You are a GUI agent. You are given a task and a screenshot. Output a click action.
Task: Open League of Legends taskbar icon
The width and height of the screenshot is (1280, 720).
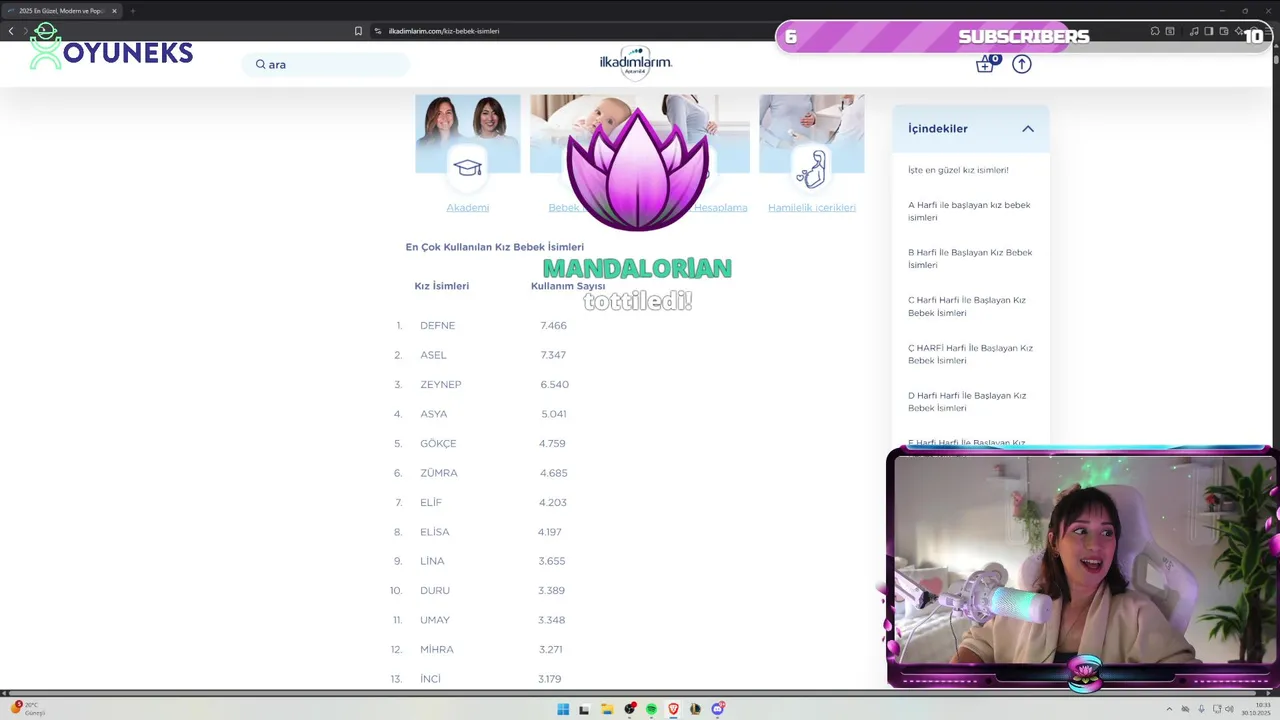695,709
